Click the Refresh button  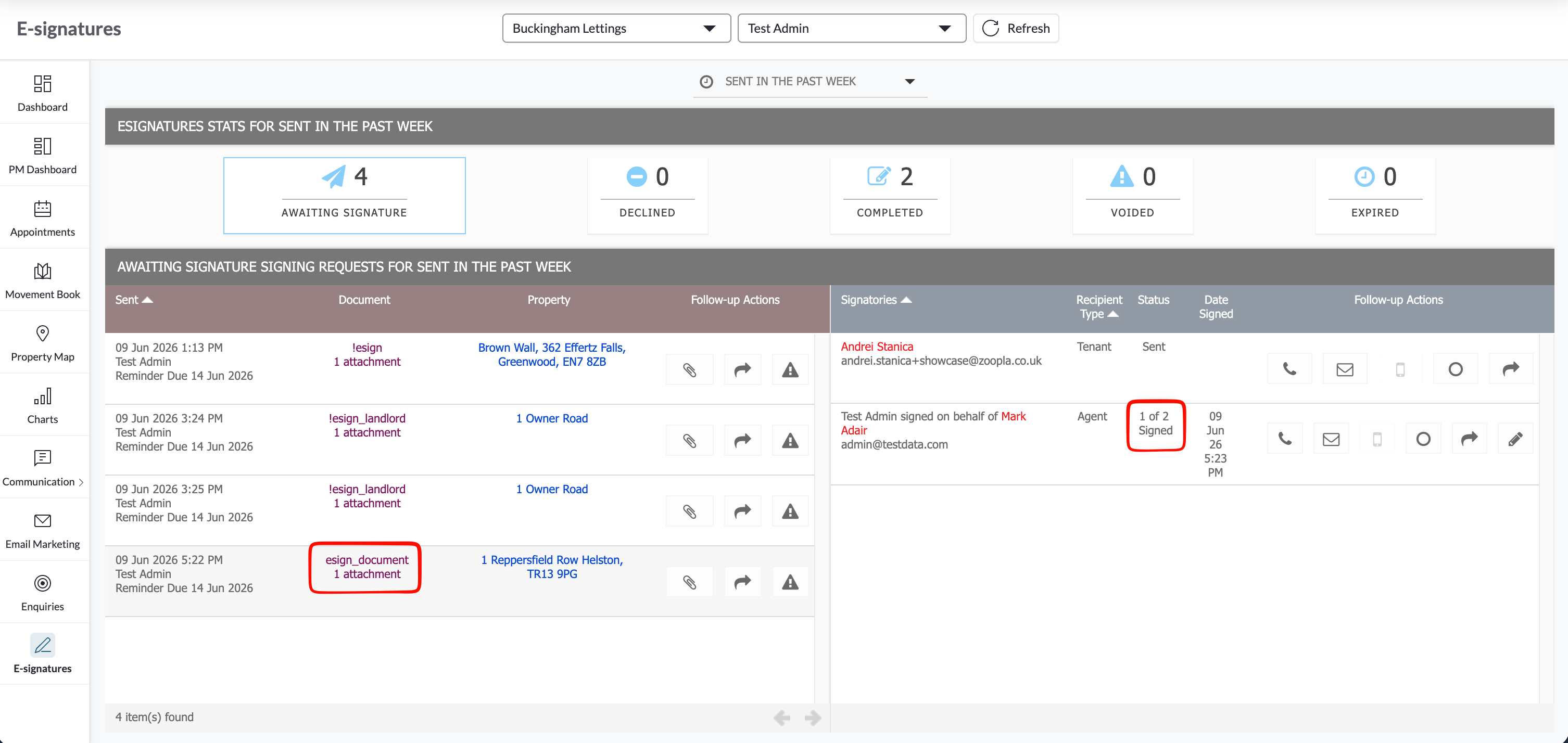click(1016, 28)
